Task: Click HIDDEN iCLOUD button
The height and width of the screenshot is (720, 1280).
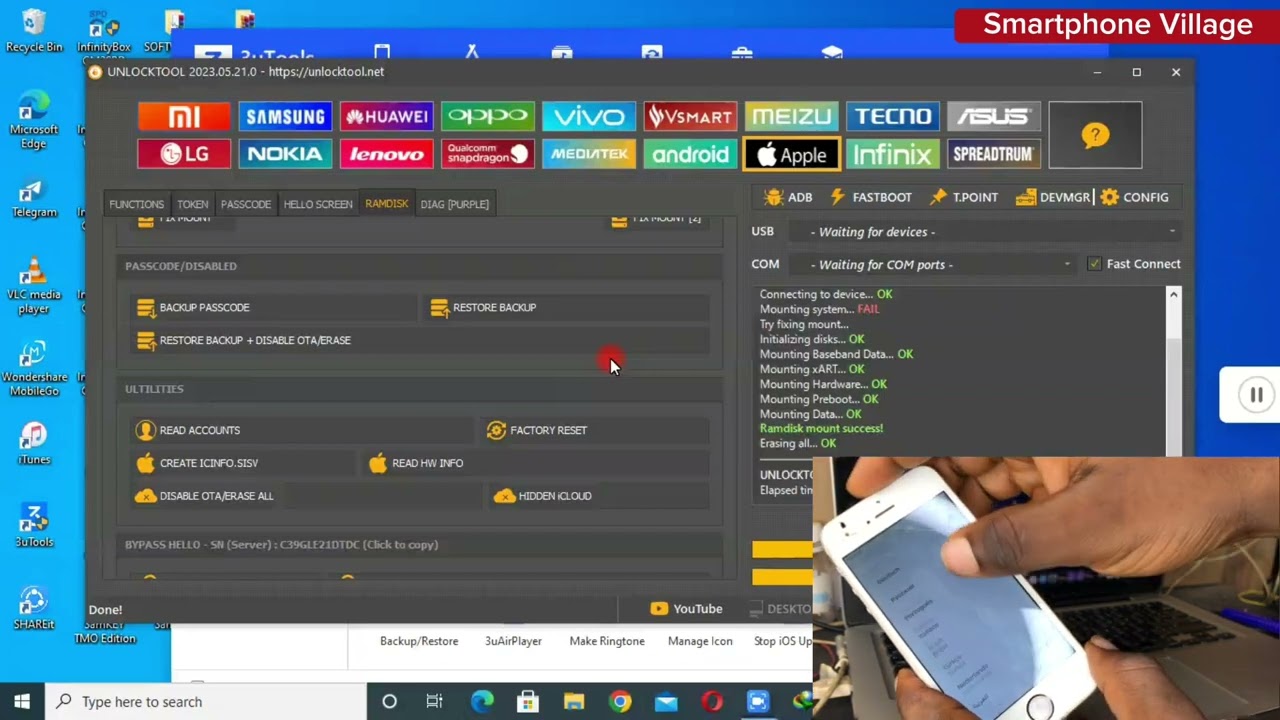Action: point(599,497)
